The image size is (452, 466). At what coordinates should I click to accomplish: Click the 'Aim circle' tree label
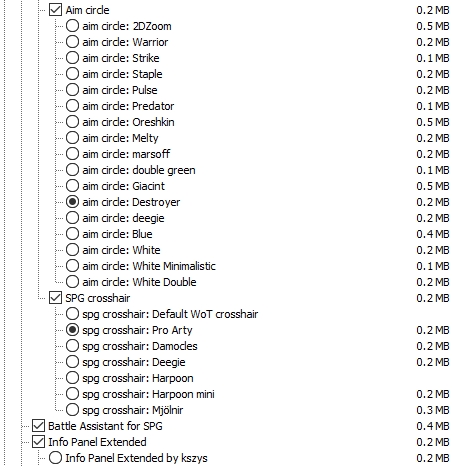click(87, 10)
